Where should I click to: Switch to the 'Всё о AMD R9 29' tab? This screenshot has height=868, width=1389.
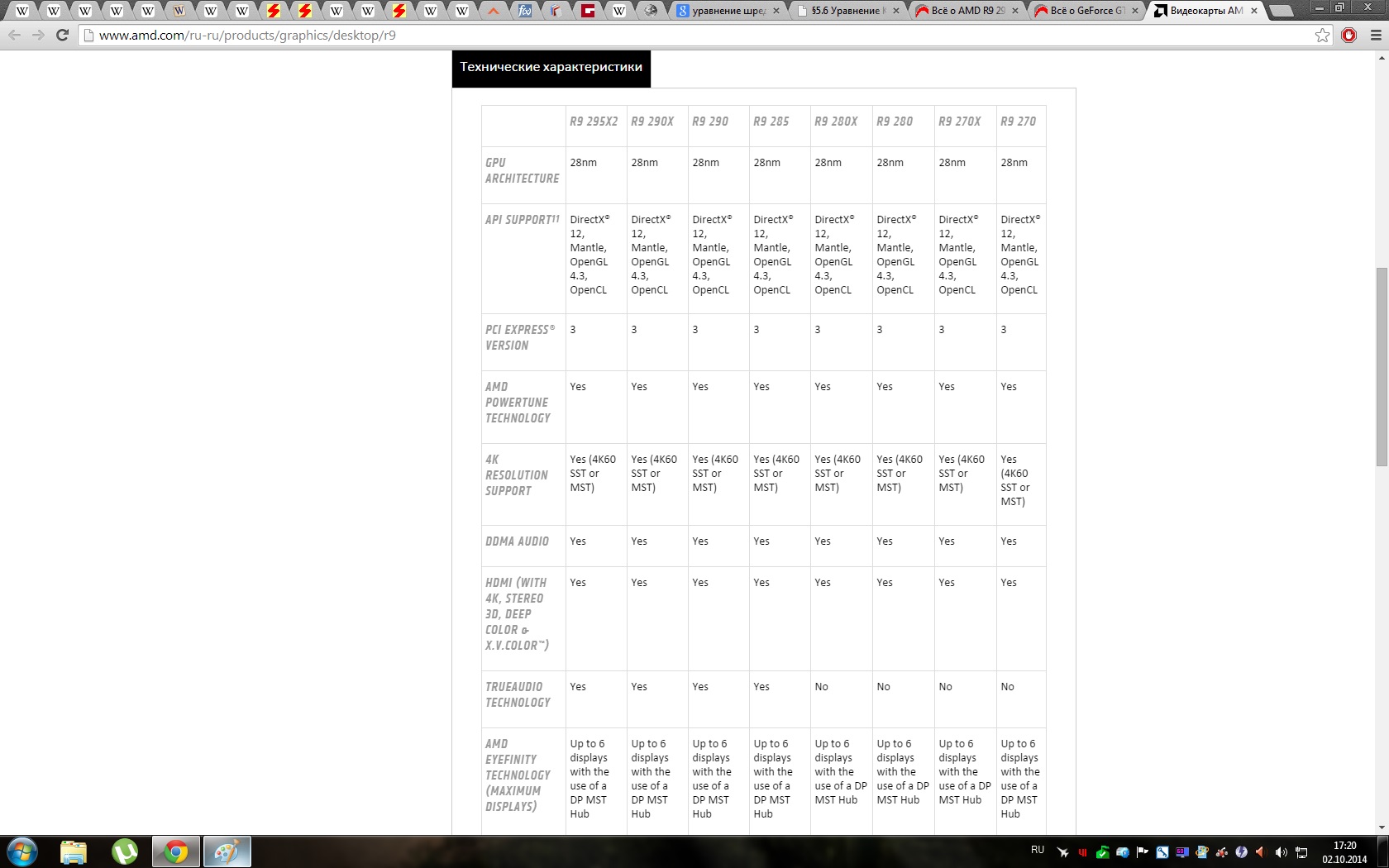966,11
